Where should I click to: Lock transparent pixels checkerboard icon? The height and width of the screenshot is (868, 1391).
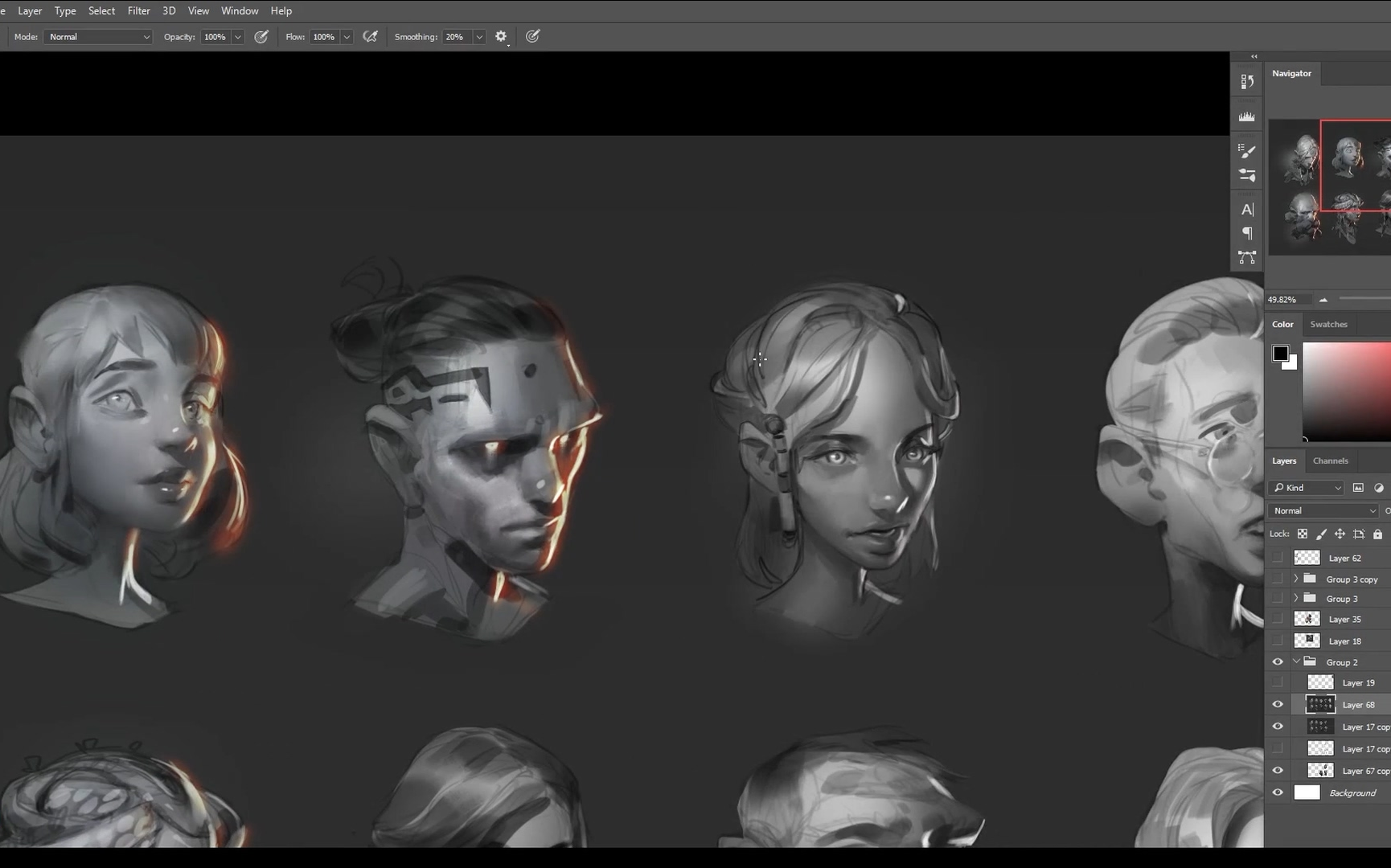pyautogui.click(x=1303, y=534)
